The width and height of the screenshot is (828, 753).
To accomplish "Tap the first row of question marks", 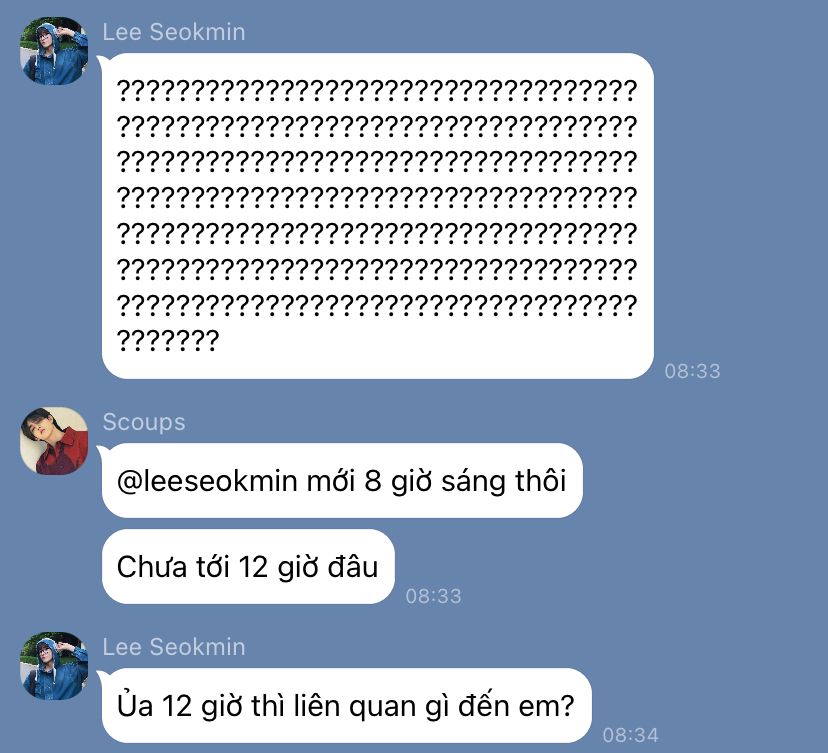I will (377, 90).
